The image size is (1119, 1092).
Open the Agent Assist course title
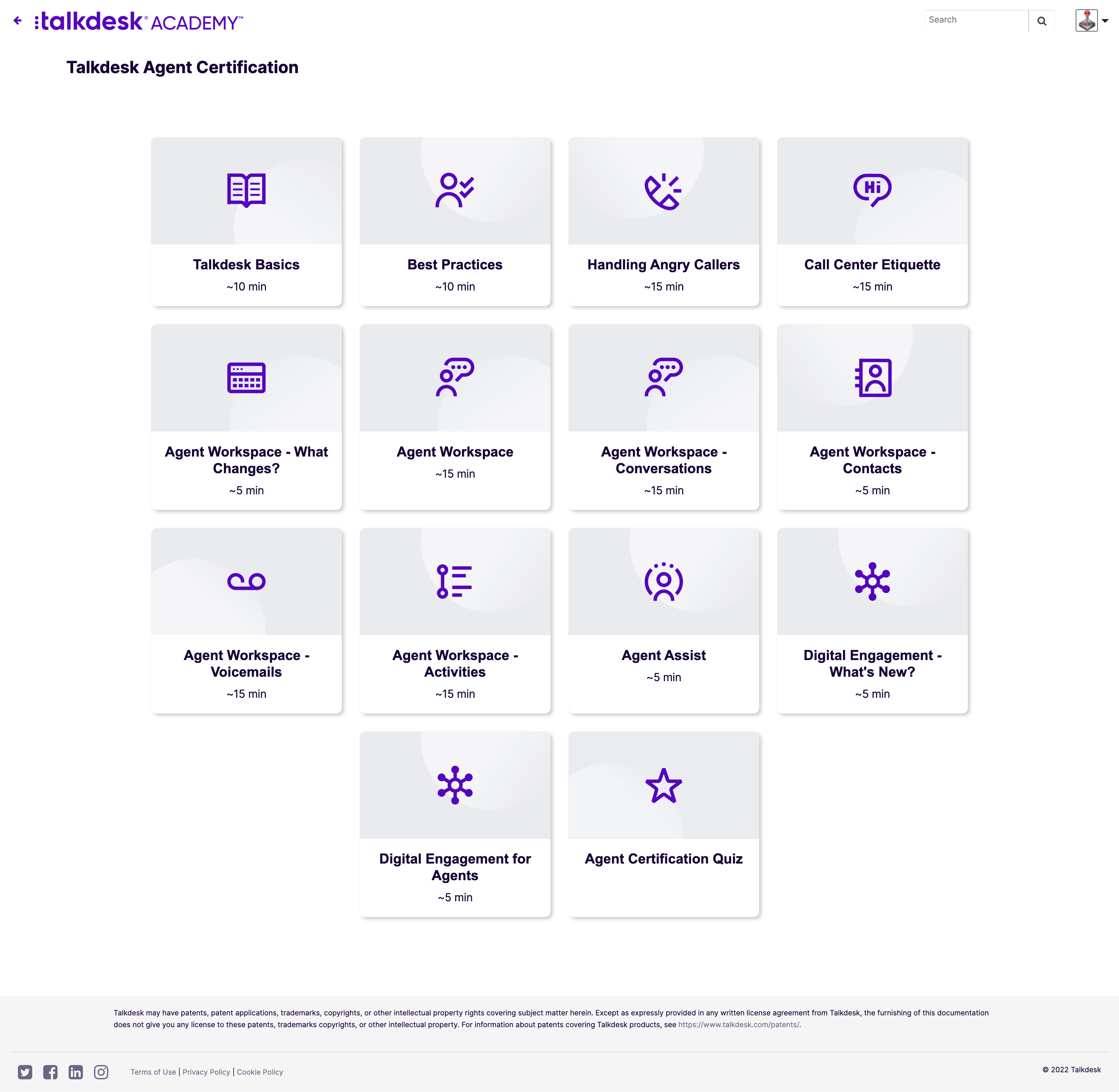[x=663, y=655]
